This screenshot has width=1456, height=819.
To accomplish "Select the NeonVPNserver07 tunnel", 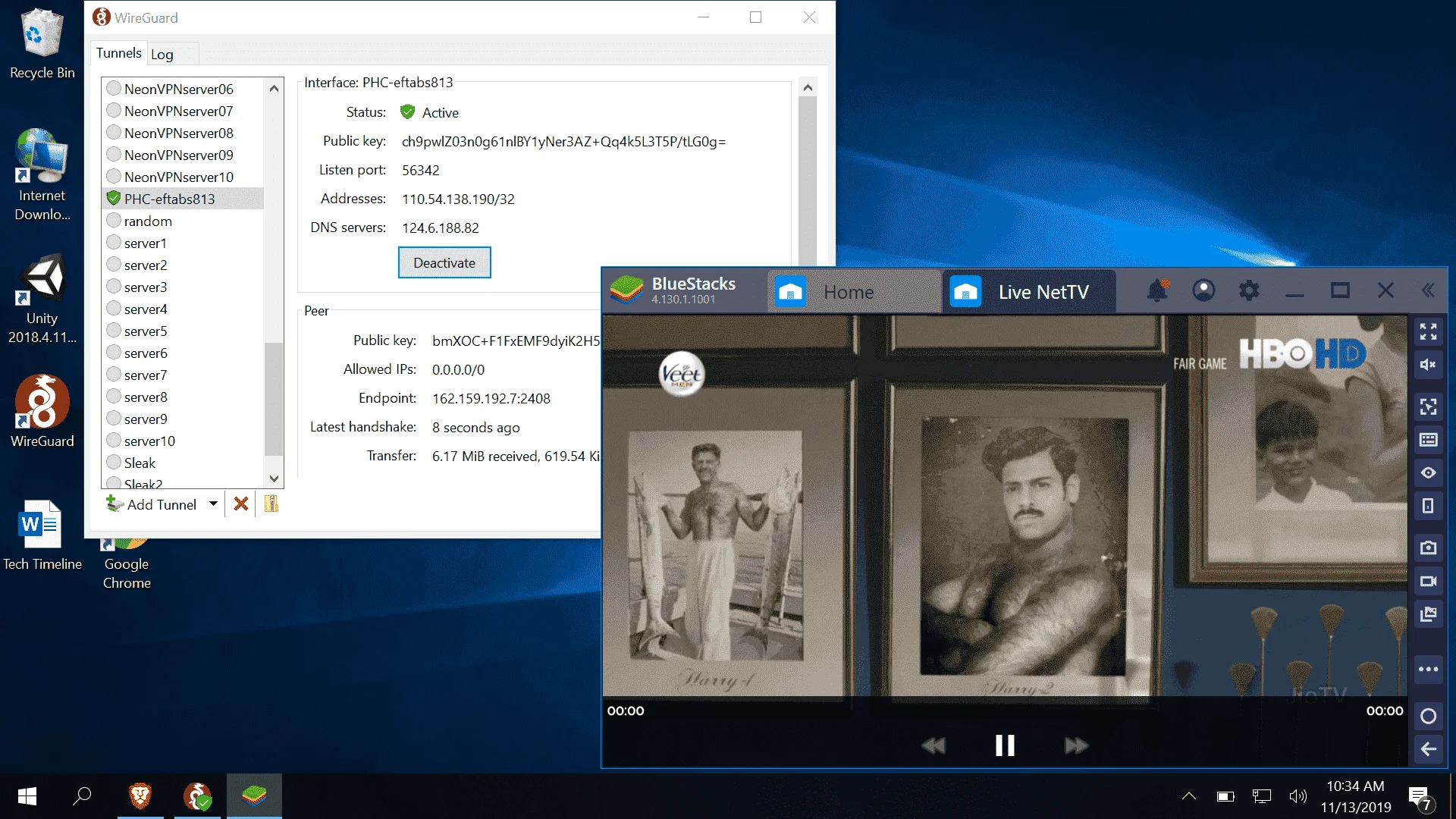I will pos(183,111).
